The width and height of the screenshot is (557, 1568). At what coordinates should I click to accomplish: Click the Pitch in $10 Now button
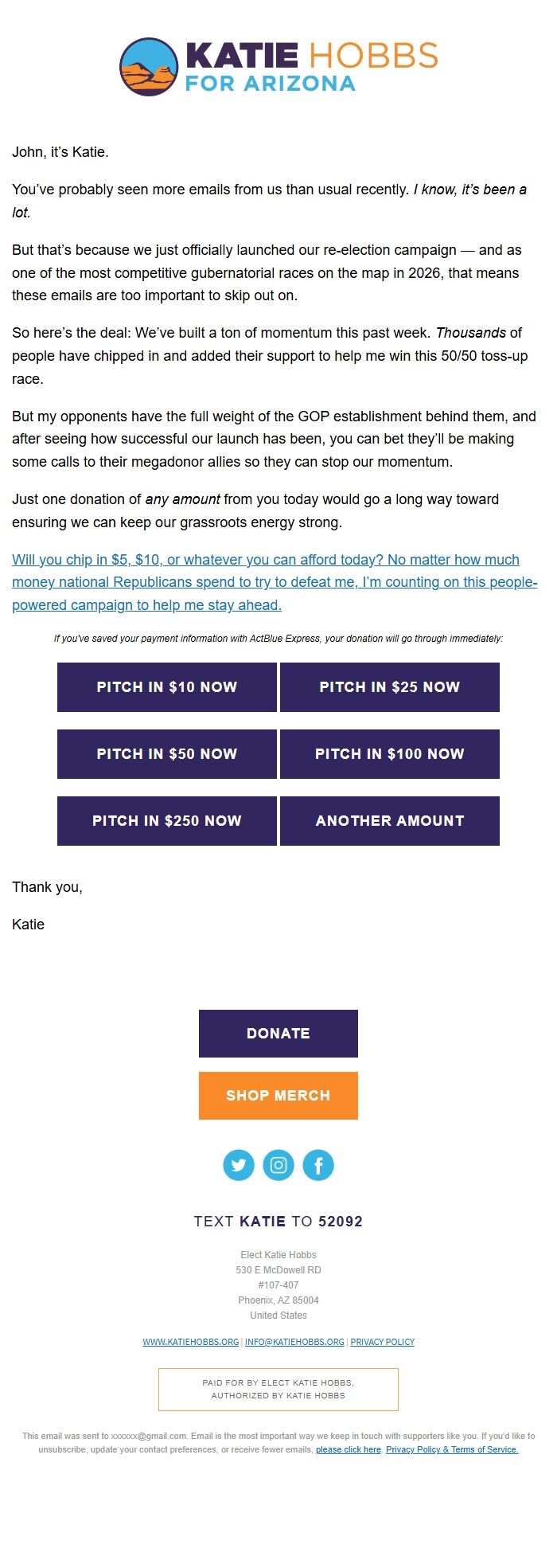167,687
